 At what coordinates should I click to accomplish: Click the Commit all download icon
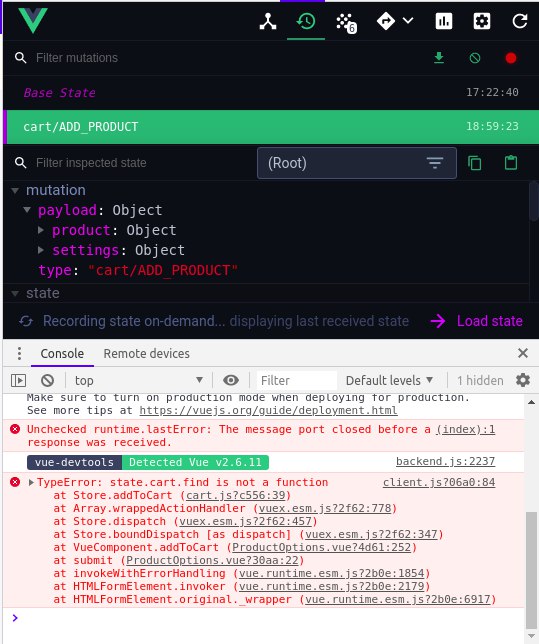[x=439, y=58]
